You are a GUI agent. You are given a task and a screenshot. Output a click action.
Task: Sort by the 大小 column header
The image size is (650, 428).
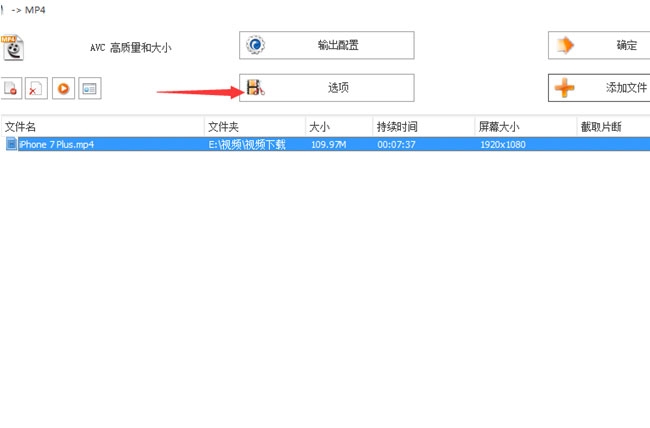(339, 127)
